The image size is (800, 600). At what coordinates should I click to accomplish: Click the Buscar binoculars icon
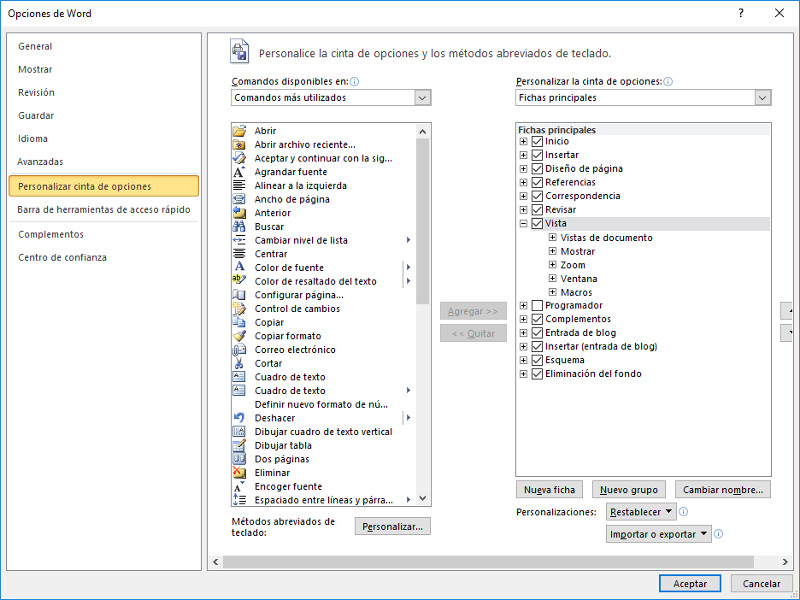click(x=239, y=227)
